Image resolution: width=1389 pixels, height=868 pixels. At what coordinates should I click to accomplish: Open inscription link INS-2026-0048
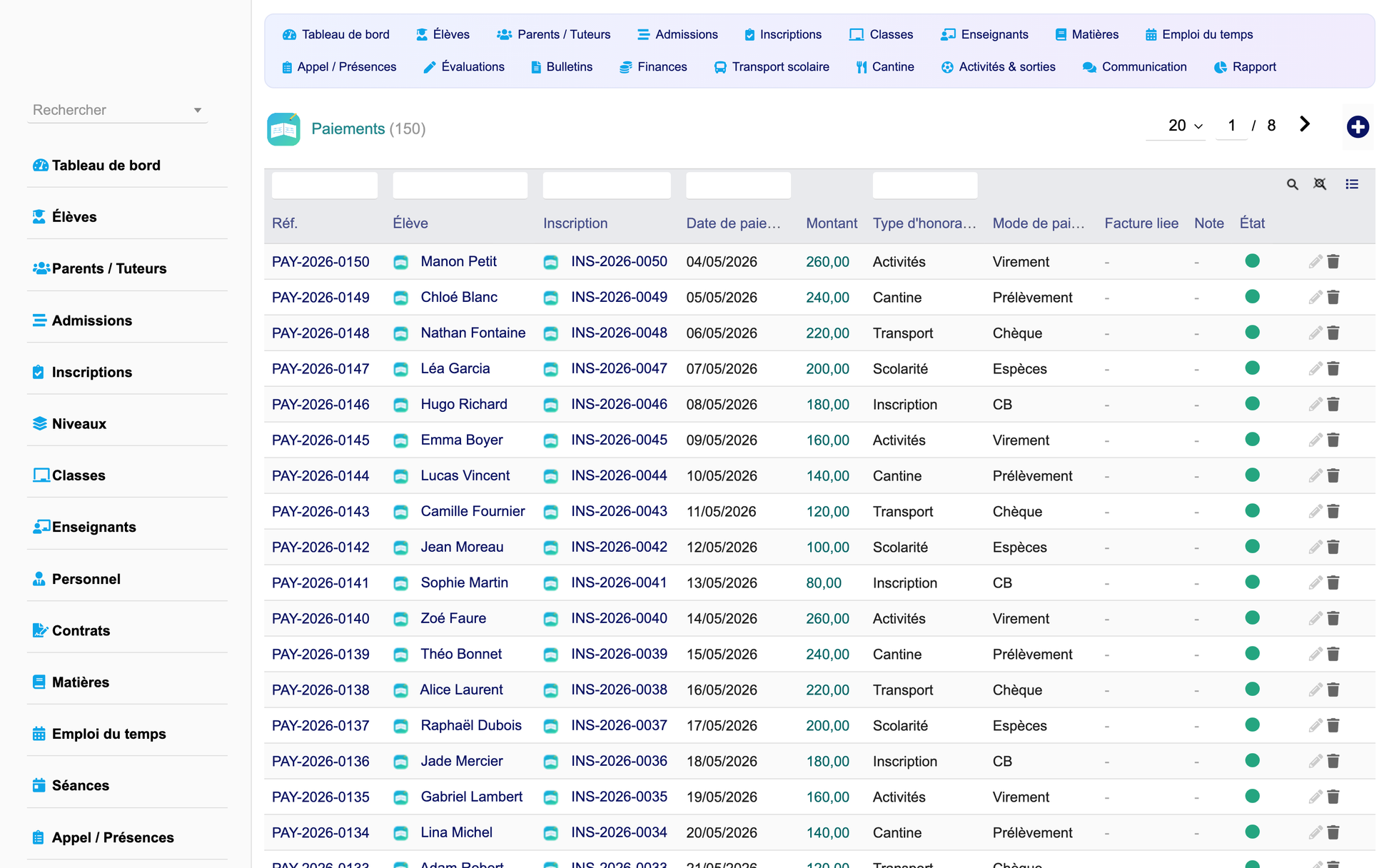619,333
